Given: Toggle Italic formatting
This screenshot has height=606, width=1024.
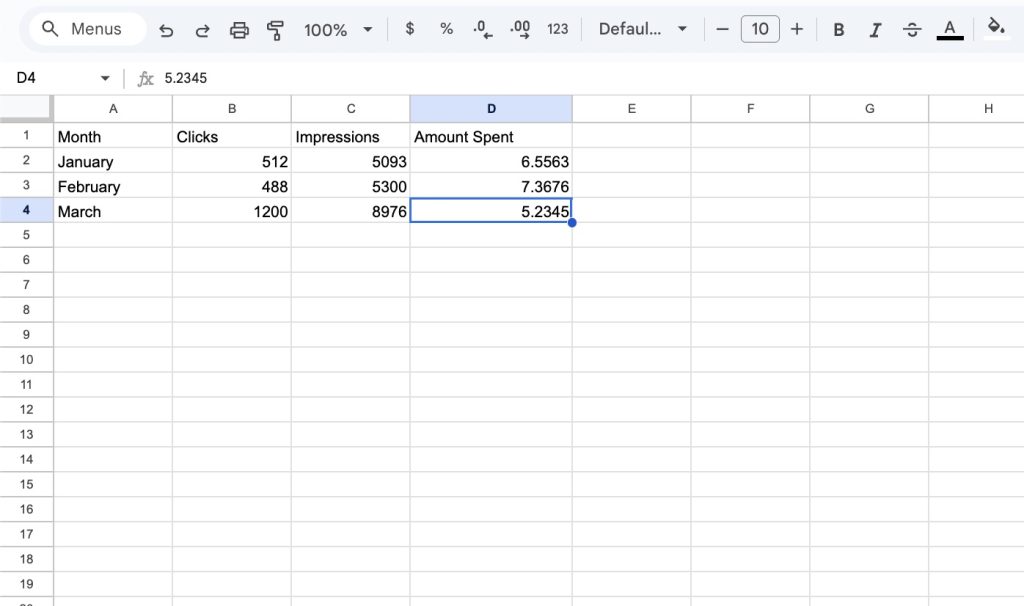Looking at the screenshot, I should click(875, 29).
